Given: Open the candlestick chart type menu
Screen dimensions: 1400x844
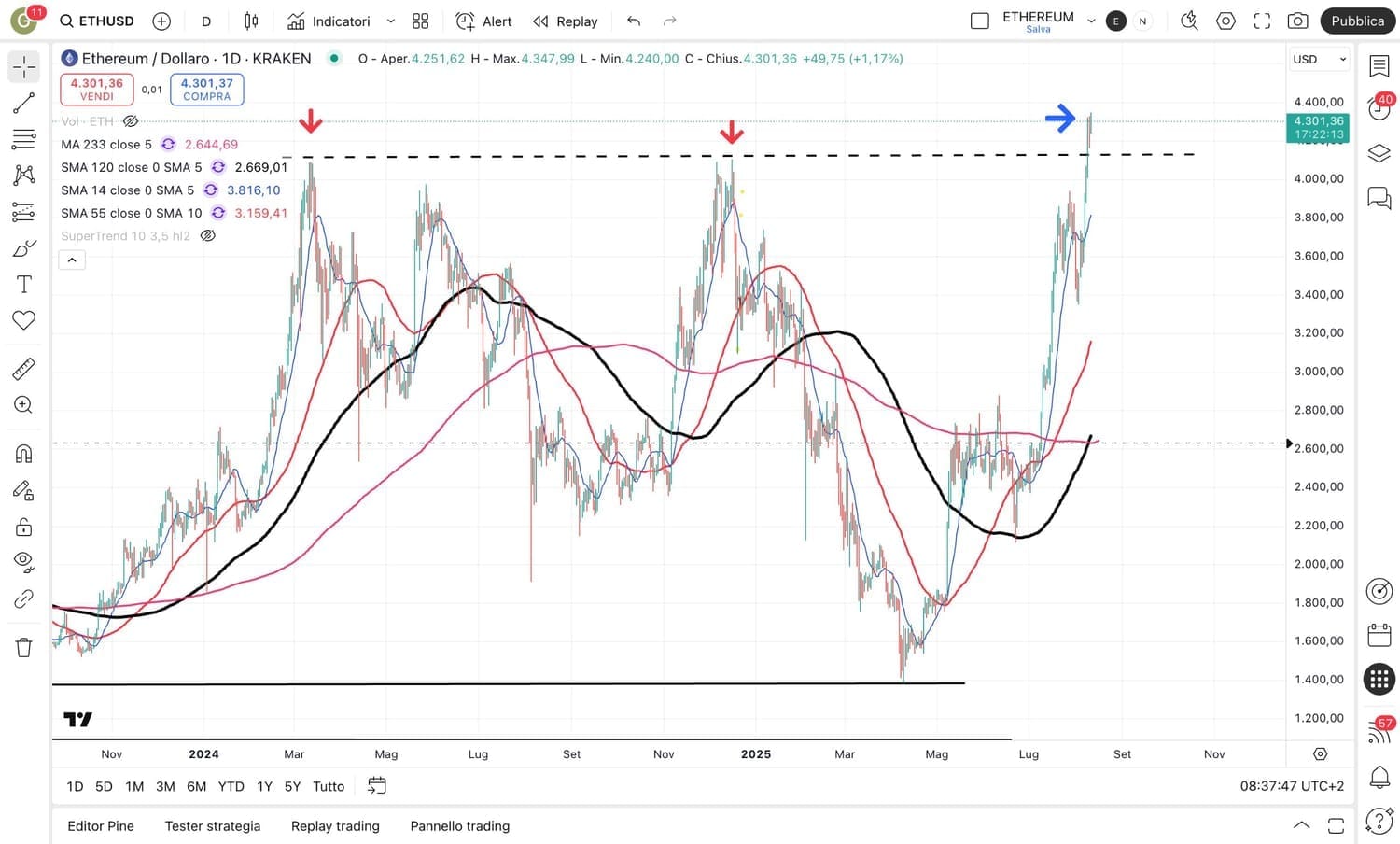Looking at the screenshot, I should [x=251, y=21].
